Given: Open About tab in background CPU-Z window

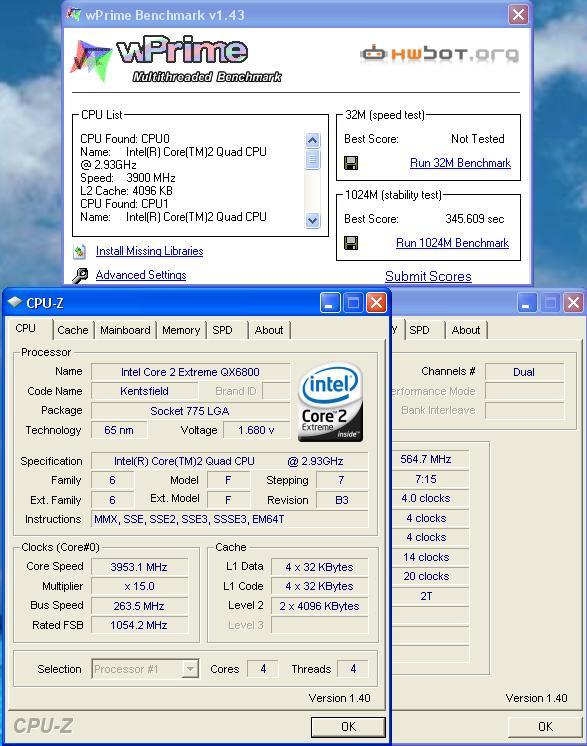Looking at the screenshot, I should [x=466, y=330].
